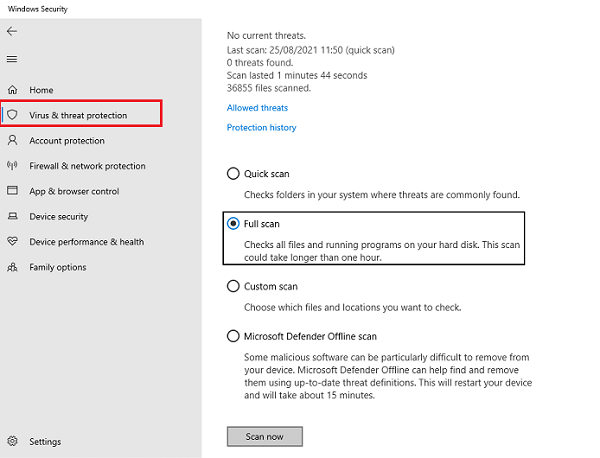Go to Home in the sidebar

tap(41, 90)
